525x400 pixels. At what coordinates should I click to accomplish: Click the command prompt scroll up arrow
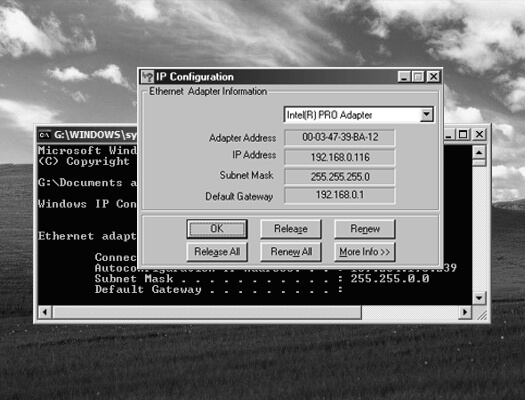479,153
